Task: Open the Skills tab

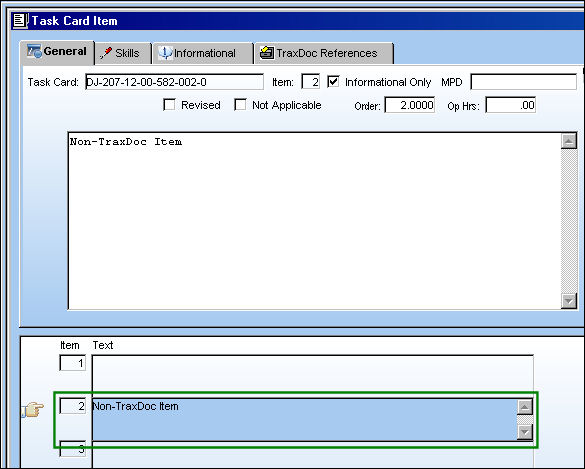Action: [x=123, y=53]
